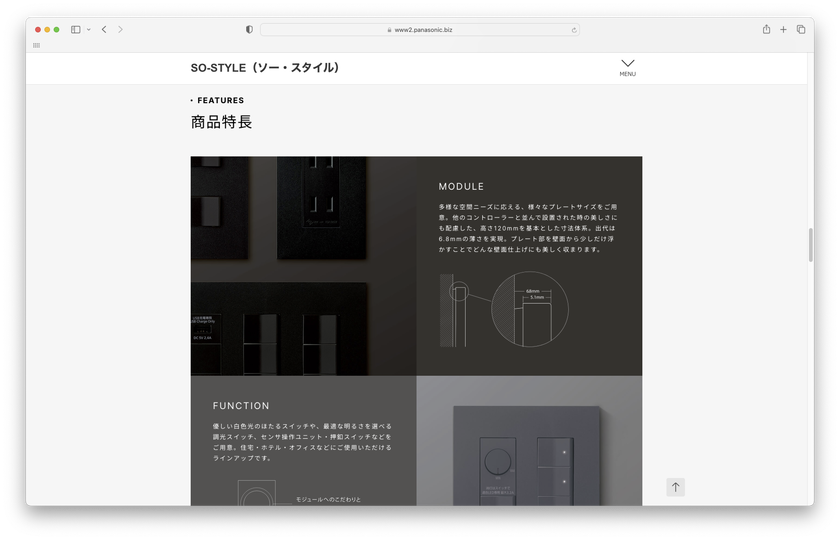This screenshot has width=840, height=540.
Task: Click the plate thickness diagram
Action: [x=504, y=309]
